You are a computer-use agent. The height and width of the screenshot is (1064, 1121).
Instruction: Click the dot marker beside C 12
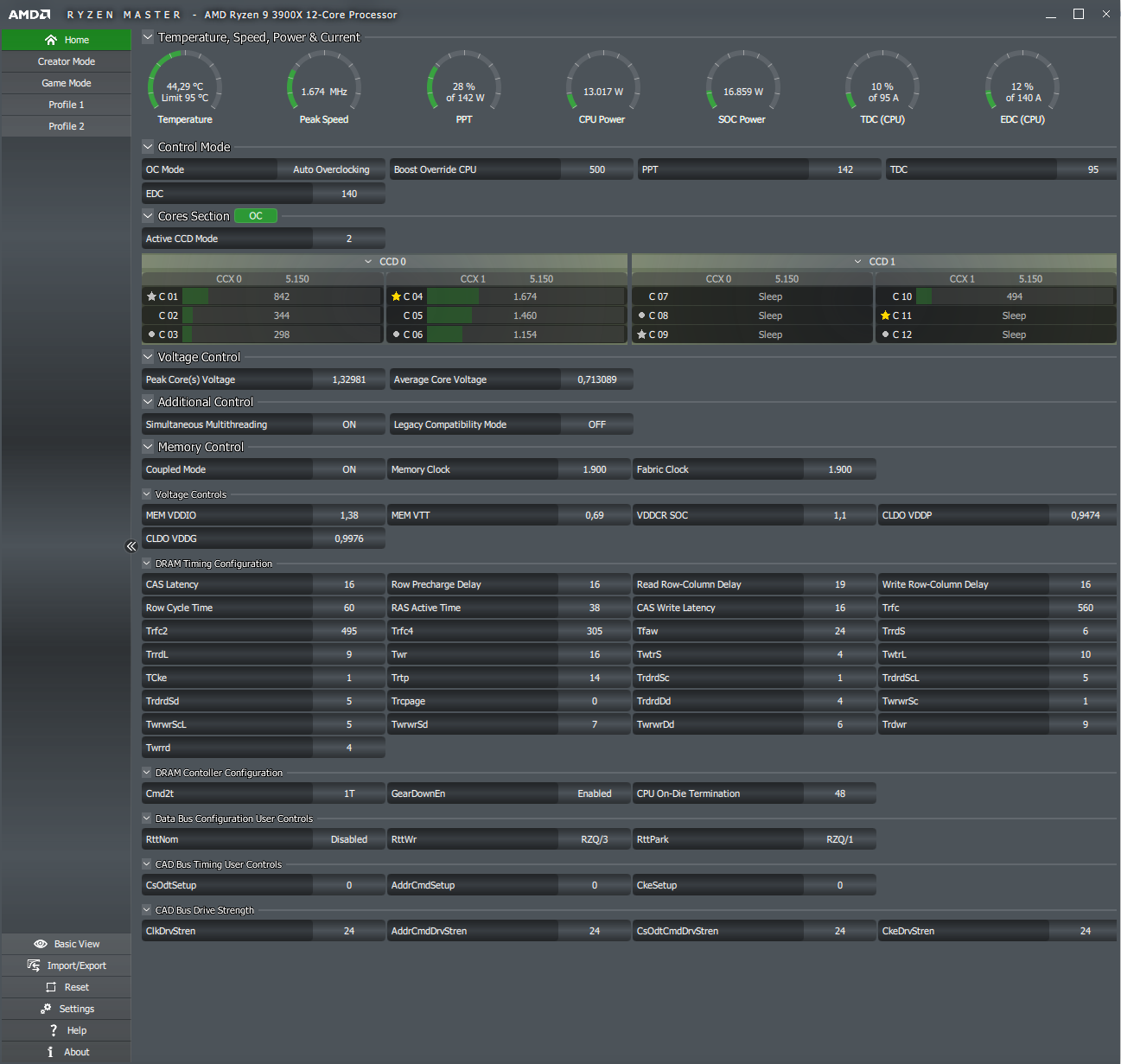(885, 334)
